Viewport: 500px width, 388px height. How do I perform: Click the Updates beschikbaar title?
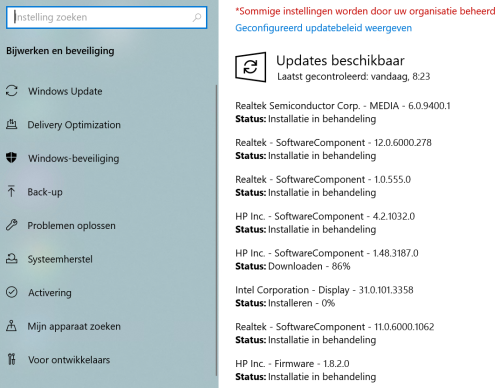340,61
